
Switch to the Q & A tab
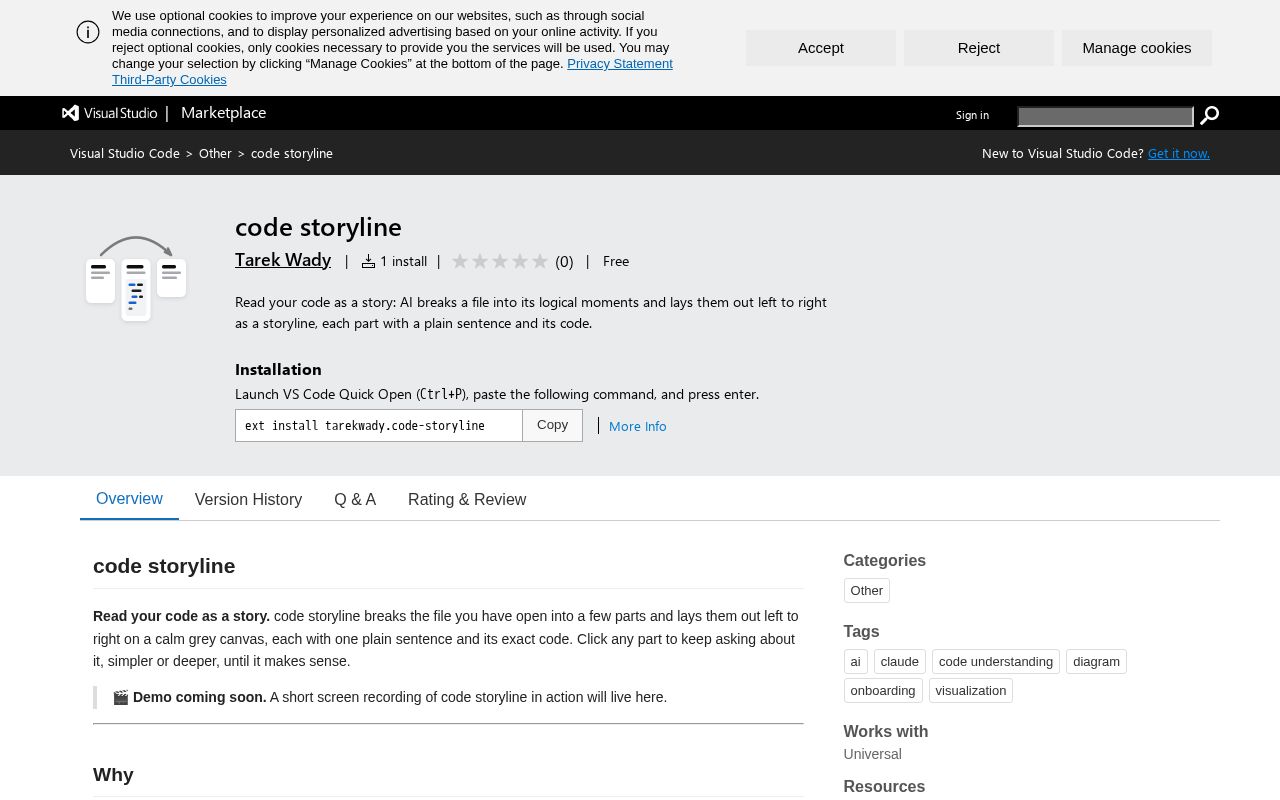(x=355, y=499)
